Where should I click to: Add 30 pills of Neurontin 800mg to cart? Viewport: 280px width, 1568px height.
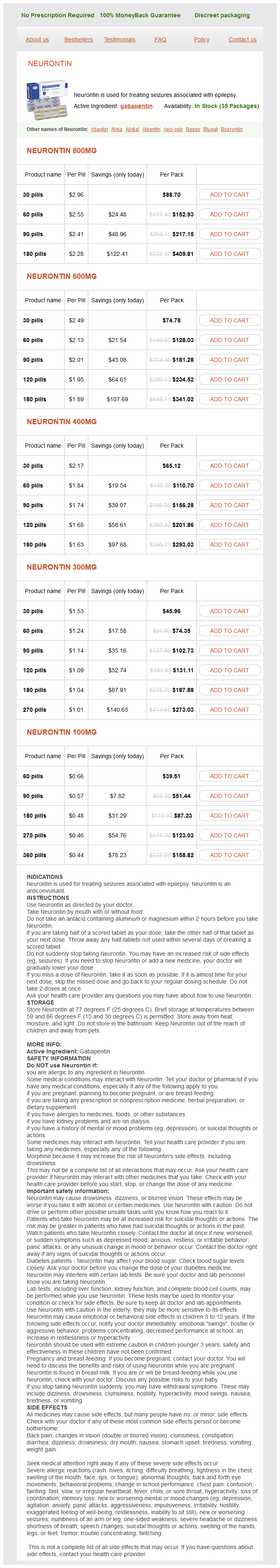tap(230, 195)
